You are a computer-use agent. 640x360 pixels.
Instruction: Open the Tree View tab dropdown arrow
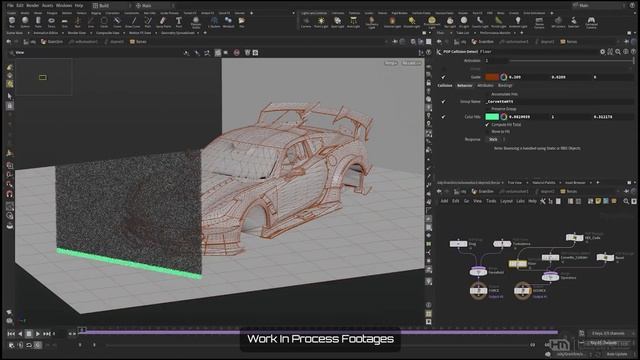[x=527, y=183]
